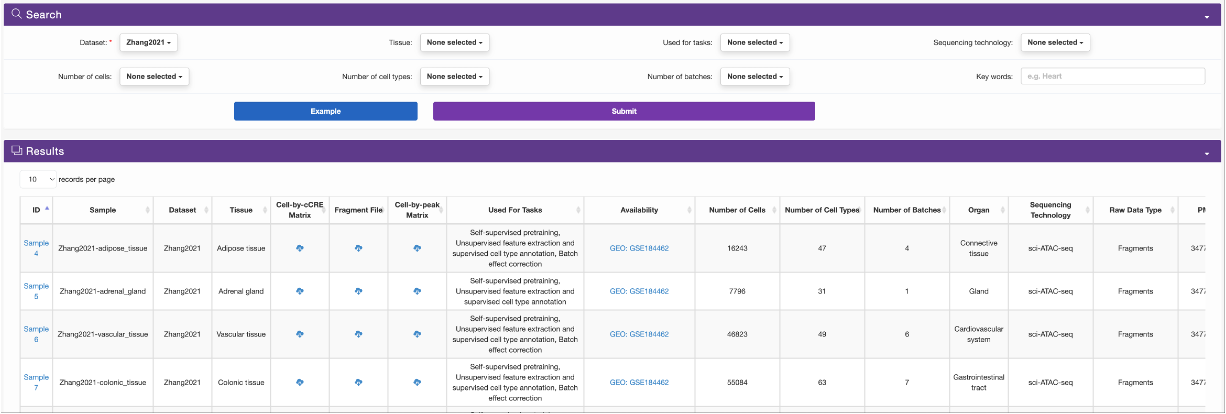The height and width of the screenshot is (414, 1226).
Task: Click the Key words input field
Action: (1112, 76)
